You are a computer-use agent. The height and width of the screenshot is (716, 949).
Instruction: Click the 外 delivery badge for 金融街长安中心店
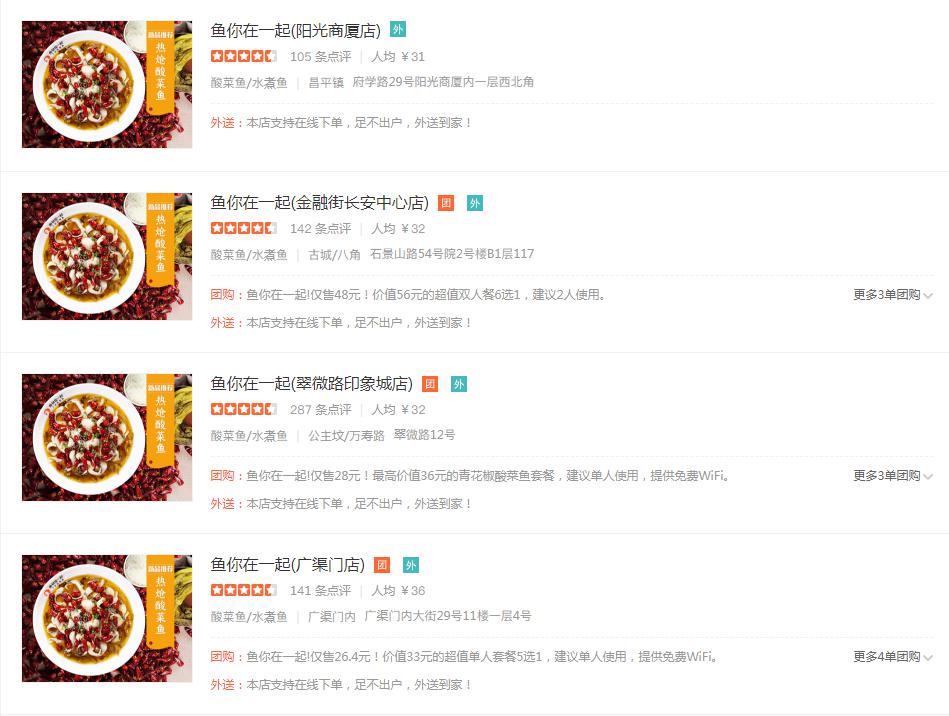click(474, 203)
